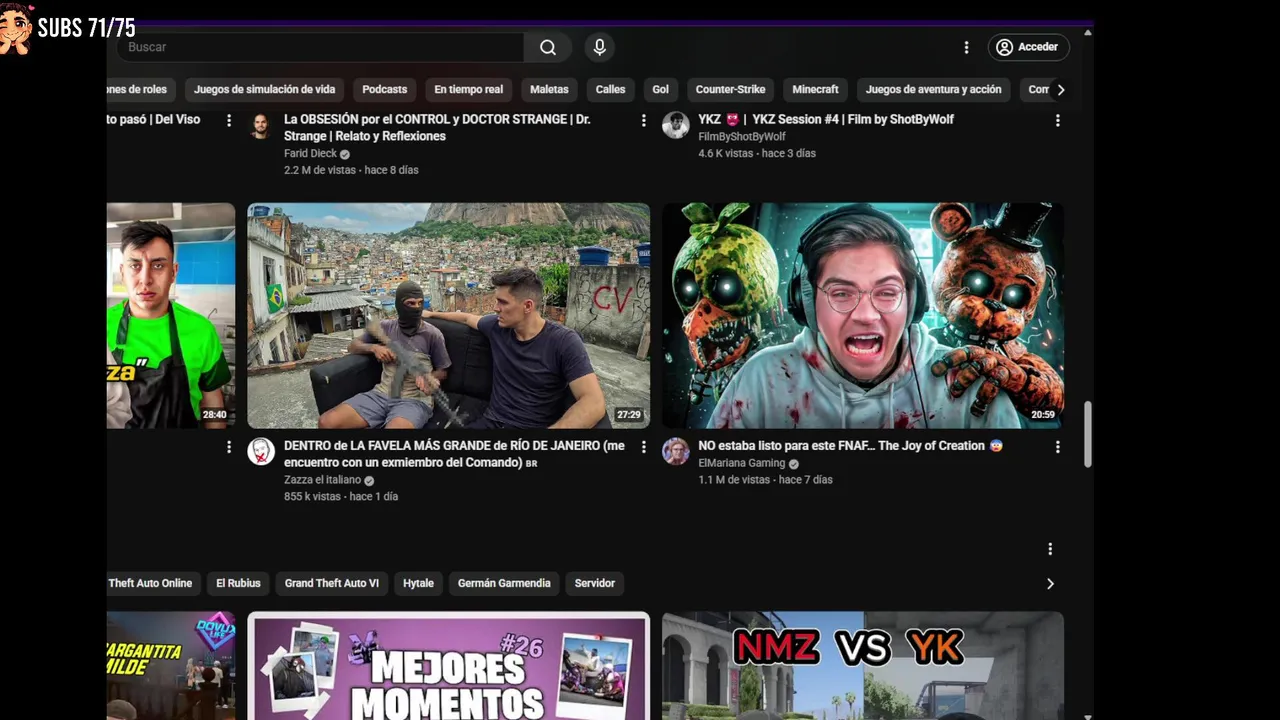Open the three-dot menu above the topic shelf
1280x720 pixels.
1050,549
